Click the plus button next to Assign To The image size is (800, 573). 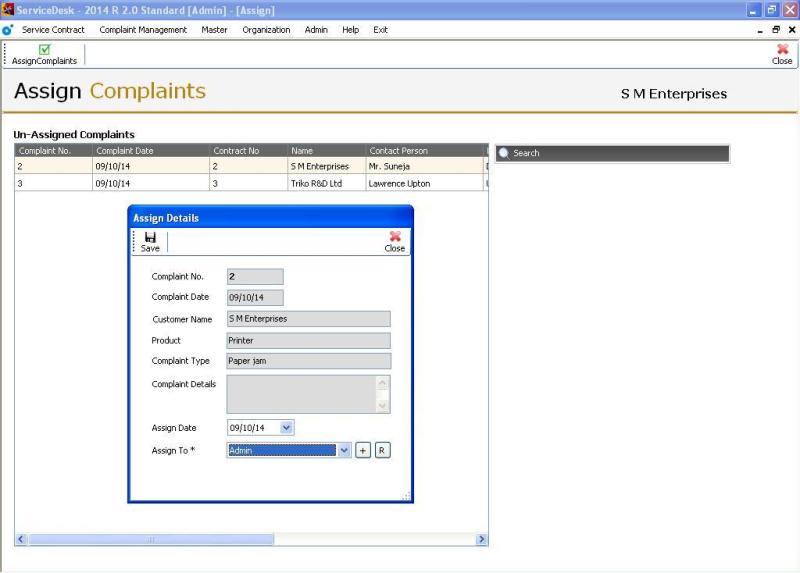click(x=363, y=451)
